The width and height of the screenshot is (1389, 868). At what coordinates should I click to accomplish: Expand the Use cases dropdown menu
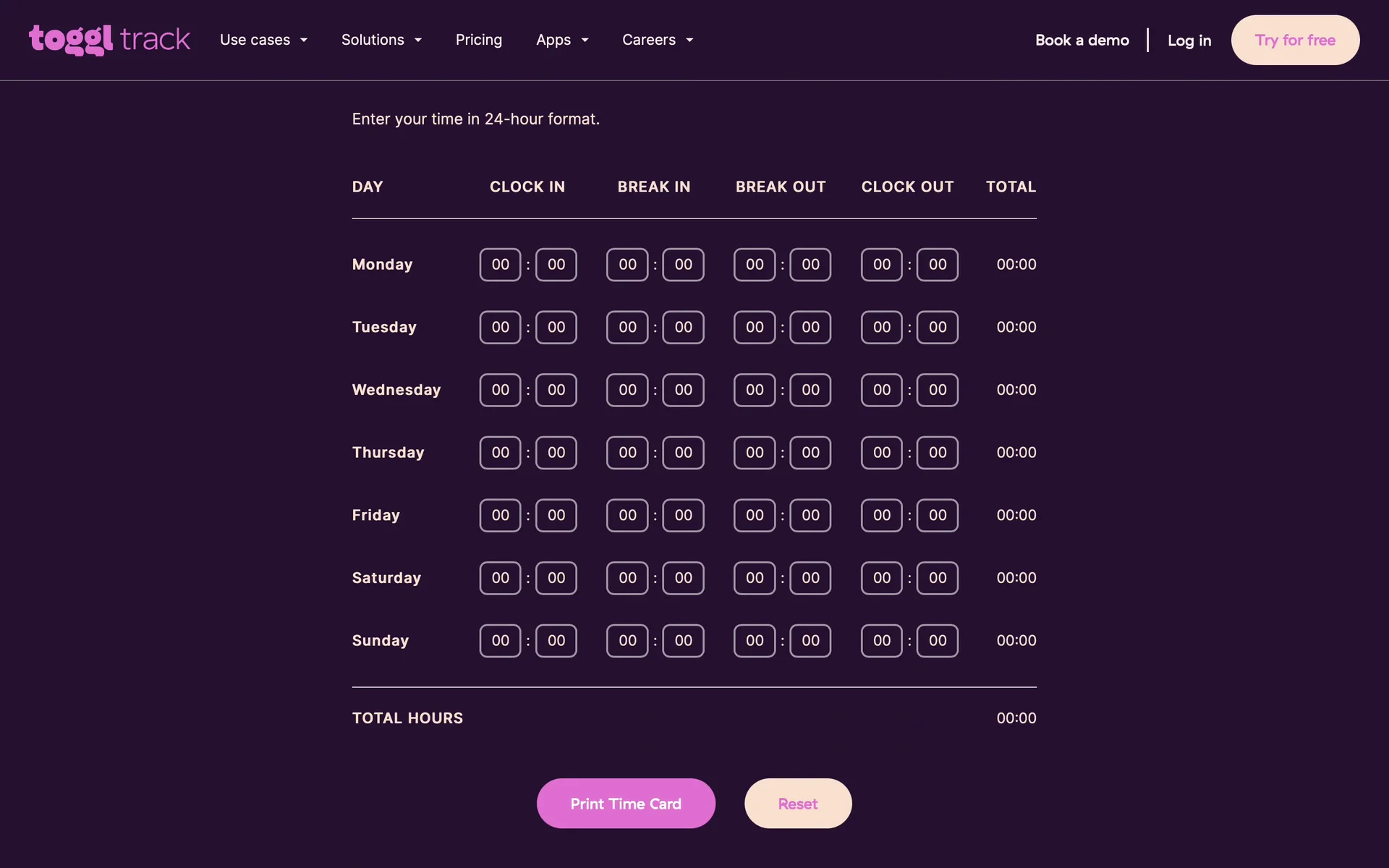point(263,40)
